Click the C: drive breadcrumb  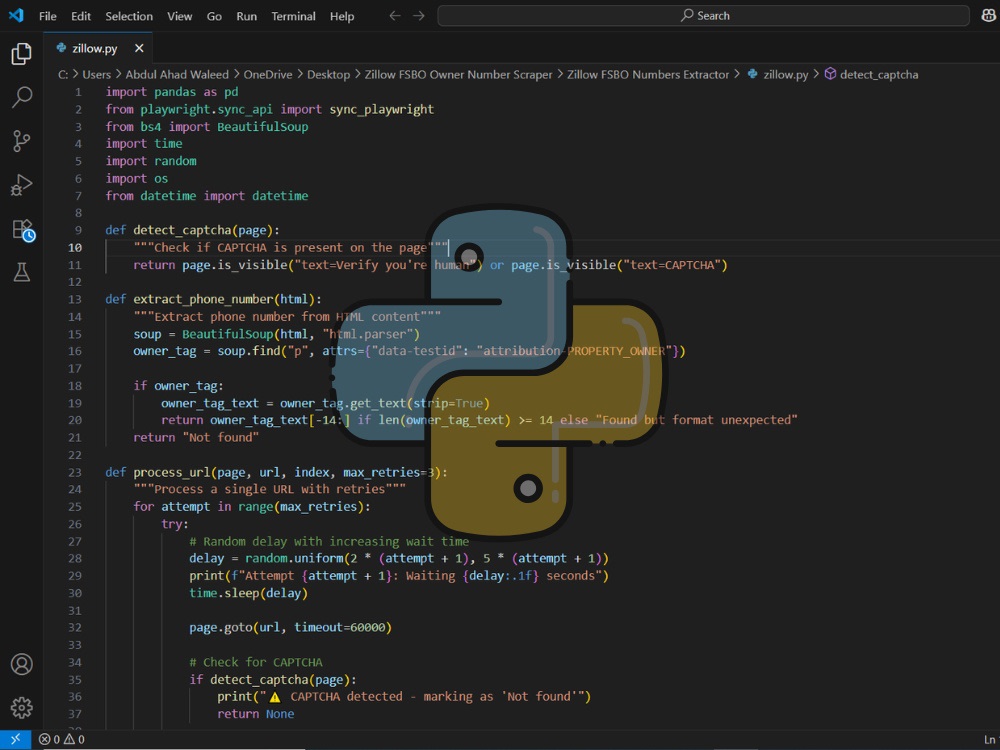pos(62,74)
